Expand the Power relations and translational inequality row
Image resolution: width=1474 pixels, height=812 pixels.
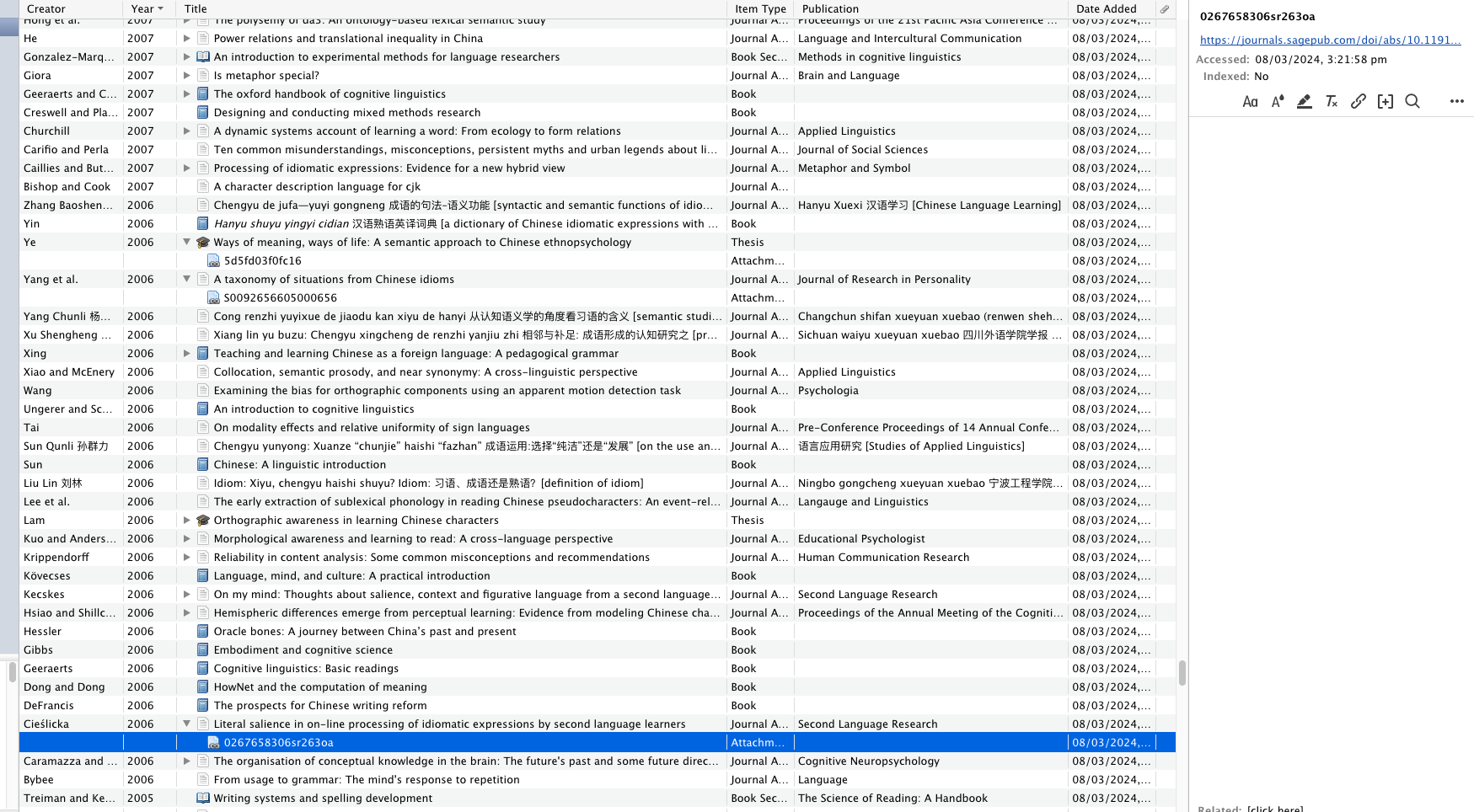[187, 39]
